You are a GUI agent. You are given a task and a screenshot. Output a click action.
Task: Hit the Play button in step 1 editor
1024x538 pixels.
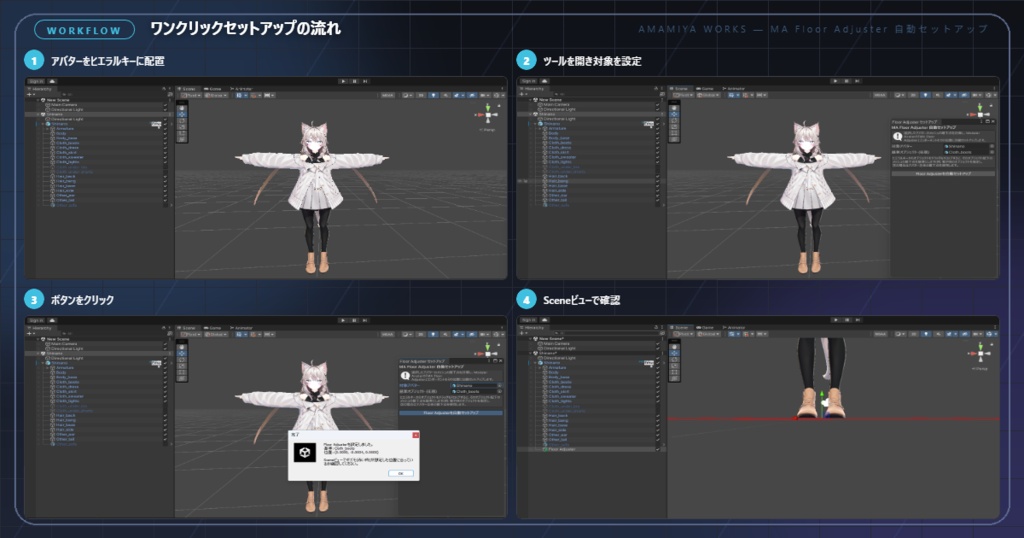point(343,81)
